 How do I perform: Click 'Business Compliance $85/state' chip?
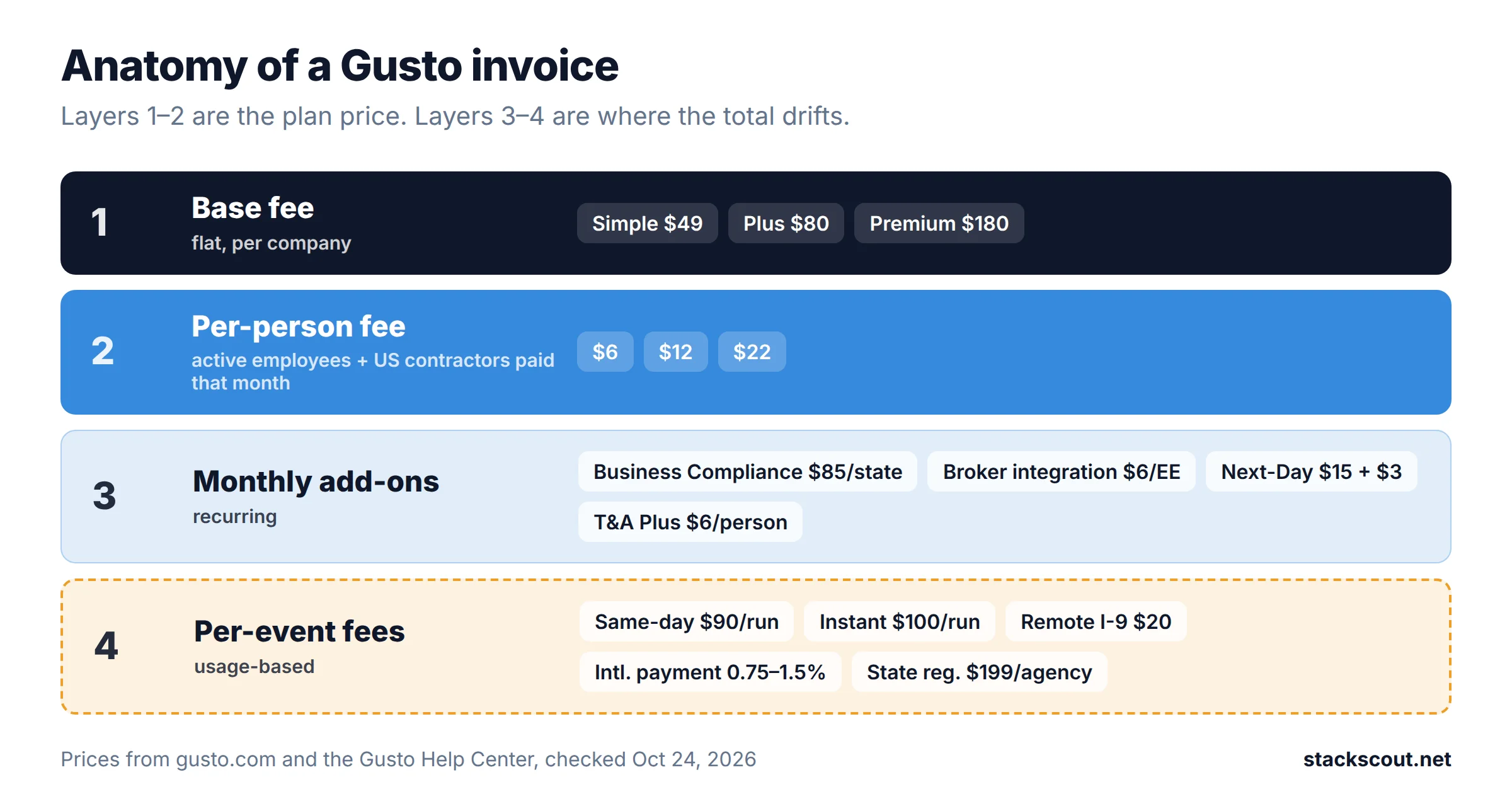748,471
